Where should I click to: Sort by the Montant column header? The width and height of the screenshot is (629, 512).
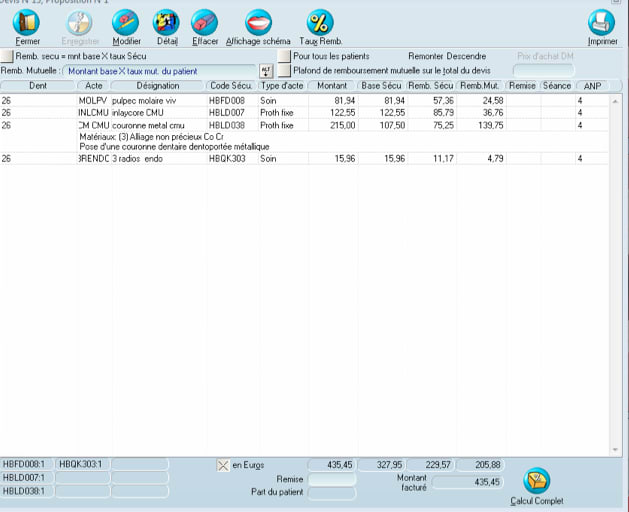[x=332, y=86]
